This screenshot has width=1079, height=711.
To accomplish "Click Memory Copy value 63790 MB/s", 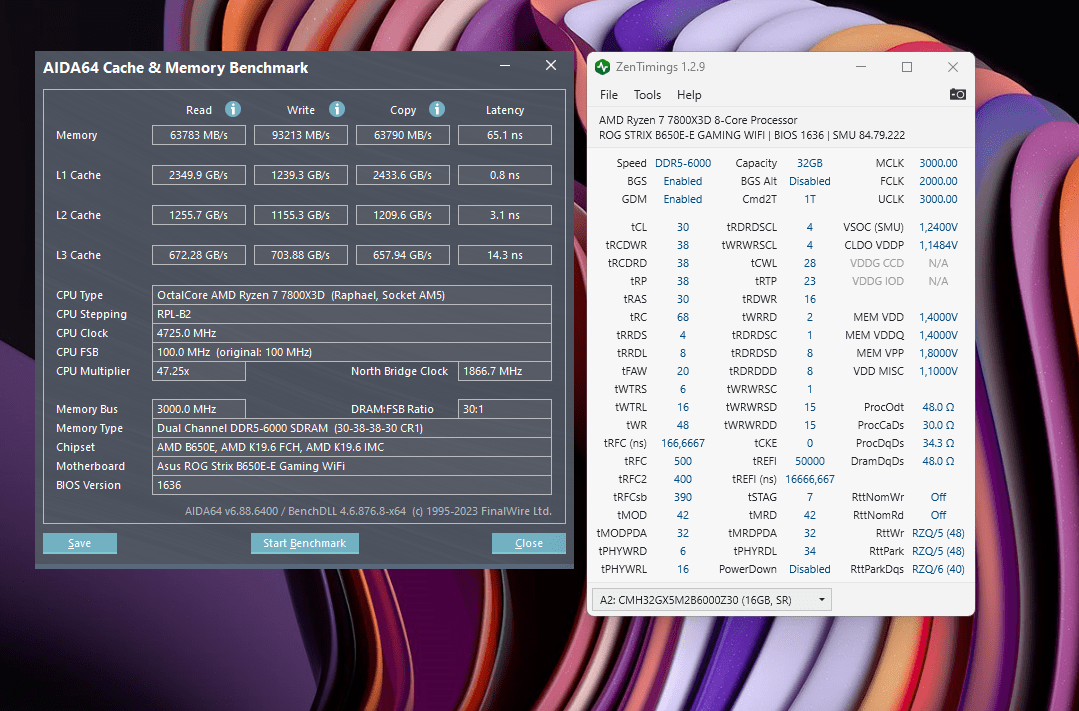I will coord(403,135).
